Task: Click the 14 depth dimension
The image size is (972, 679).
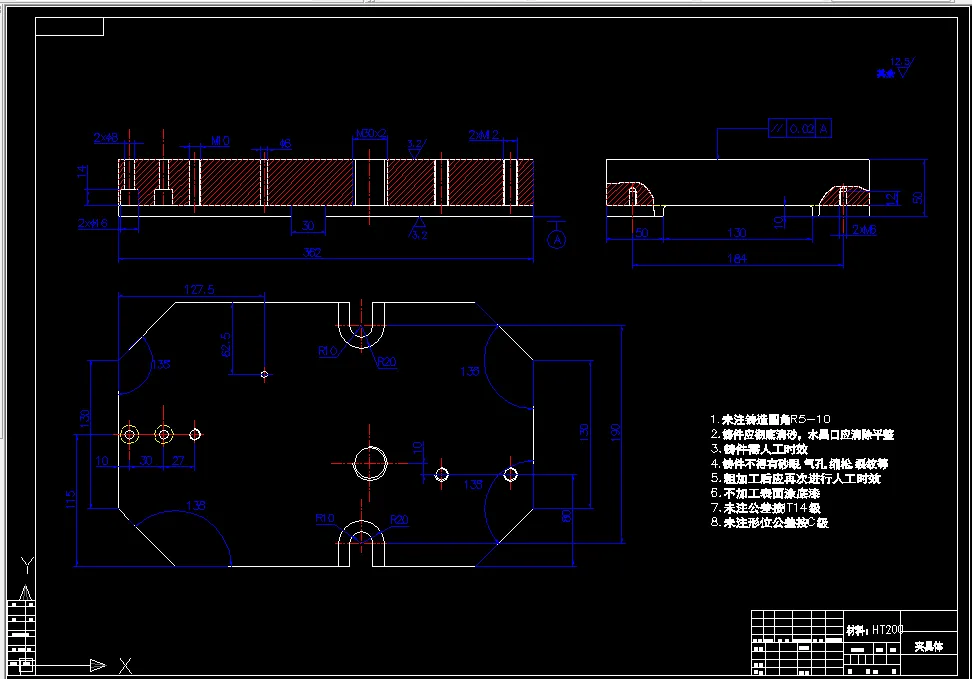Action: 82,171
